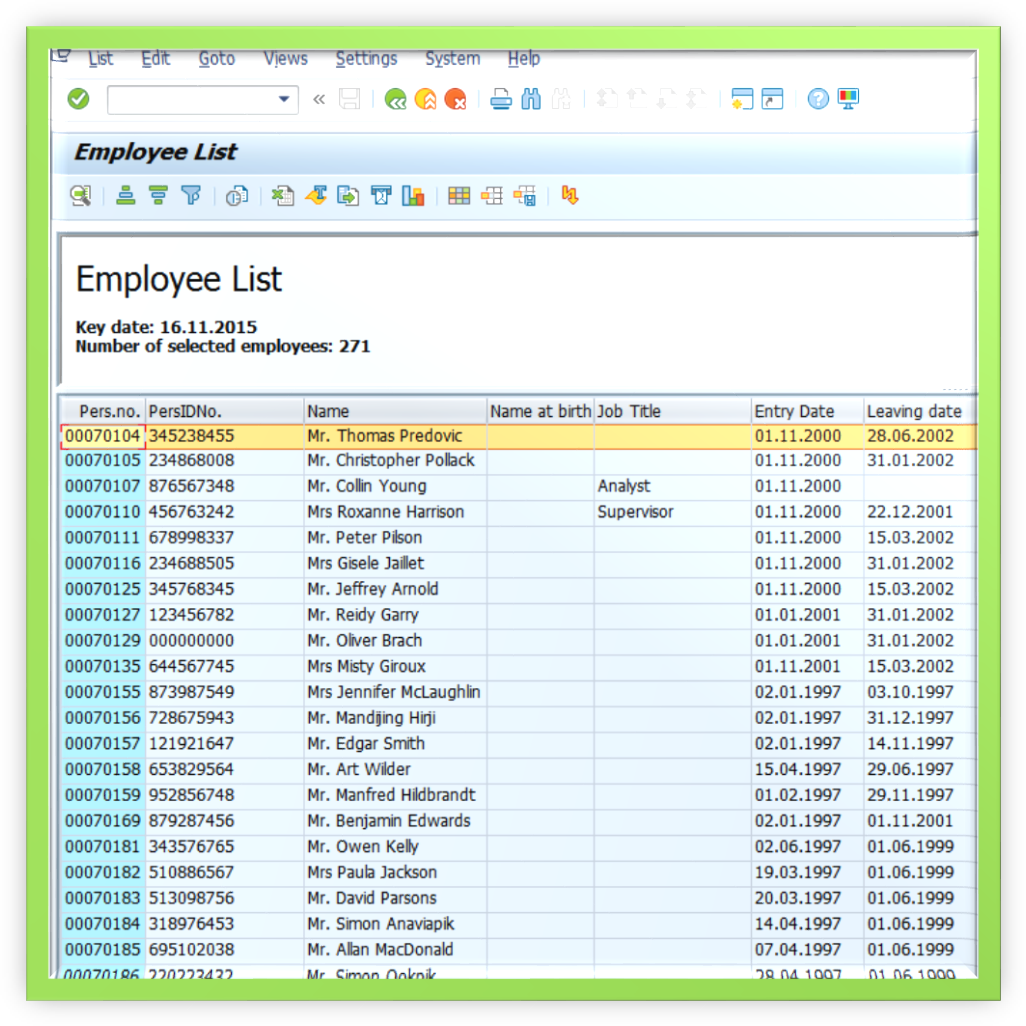The image size is (1026, 1026).
Task: Open the Goto menu
Action: 216,59
